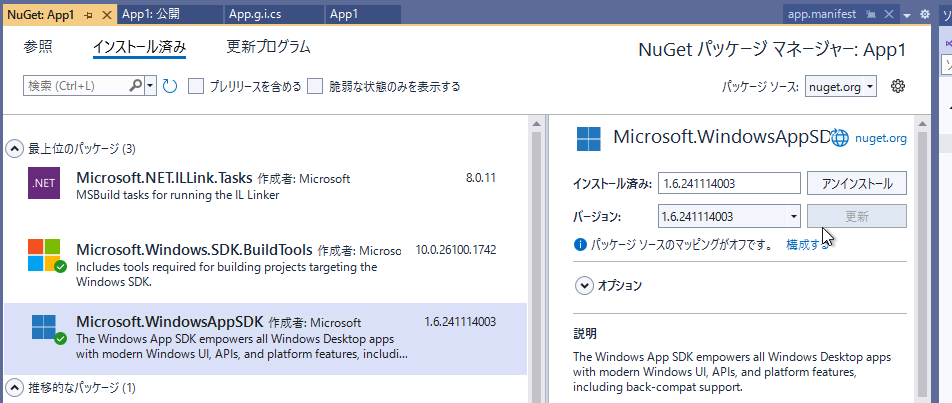The height and width of the screenshot is (403, 952).
Task: Open the search box dropdown arrow
Action: click(x=151, y=86)
